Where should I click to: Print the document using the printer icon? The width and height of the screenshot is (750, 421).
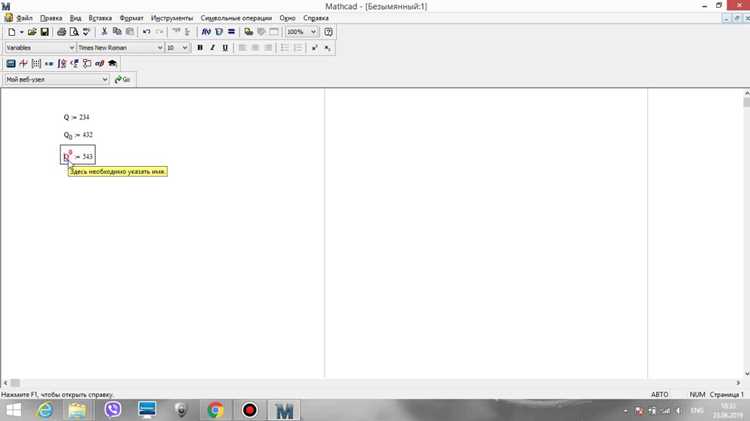[61, 32]
